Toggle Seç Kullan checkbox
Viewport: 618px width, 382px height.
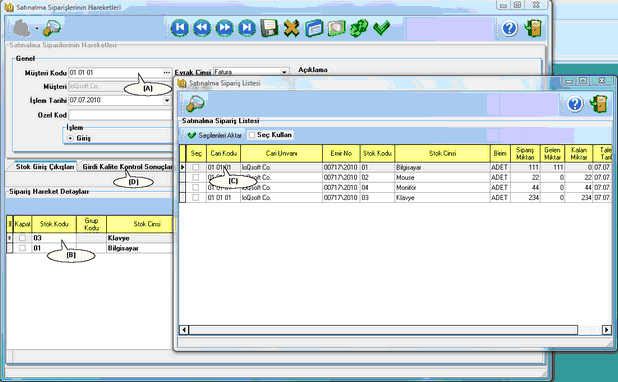(x=252, y=135)
